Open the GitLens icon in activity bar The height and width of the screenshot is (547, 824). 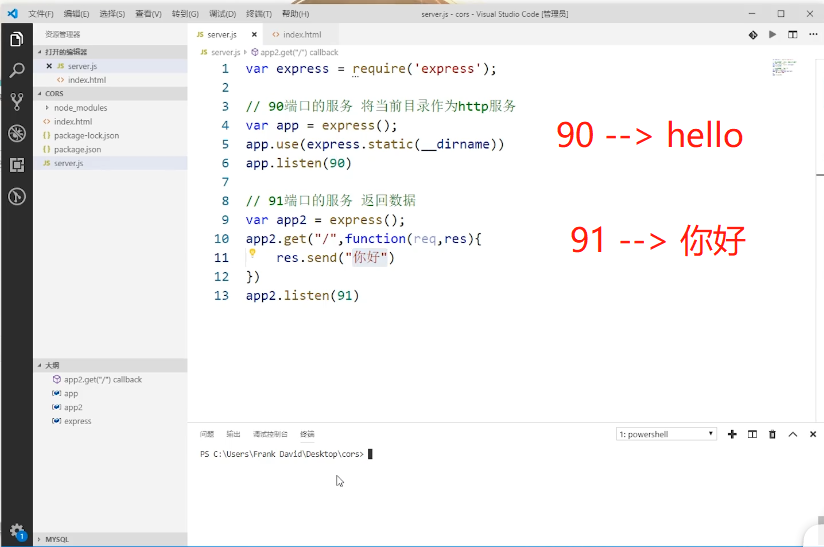(16, 197)
